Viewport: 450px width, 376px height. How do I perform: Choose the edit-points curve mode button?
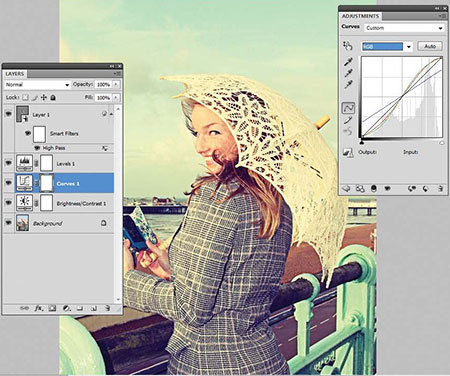click(x=348, y=108)
